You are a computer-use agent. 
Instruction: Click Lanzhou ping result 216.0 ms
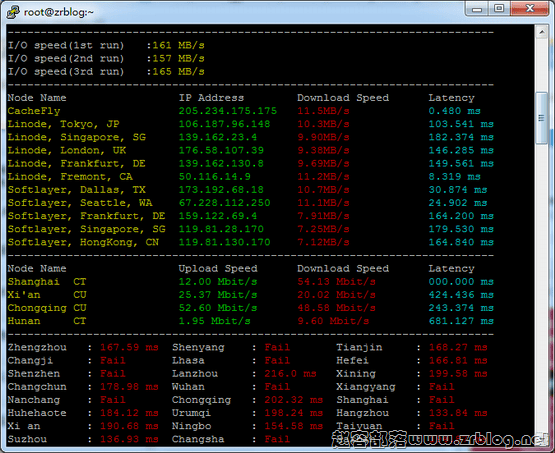(290, 373)
